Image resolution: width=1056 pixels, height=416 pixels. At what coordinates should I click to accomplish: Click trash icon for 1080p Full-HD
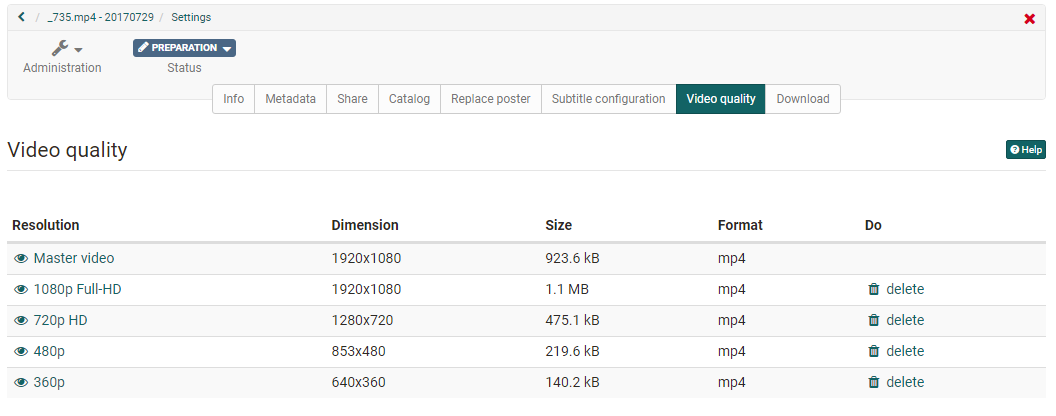(x=873, y=289)
